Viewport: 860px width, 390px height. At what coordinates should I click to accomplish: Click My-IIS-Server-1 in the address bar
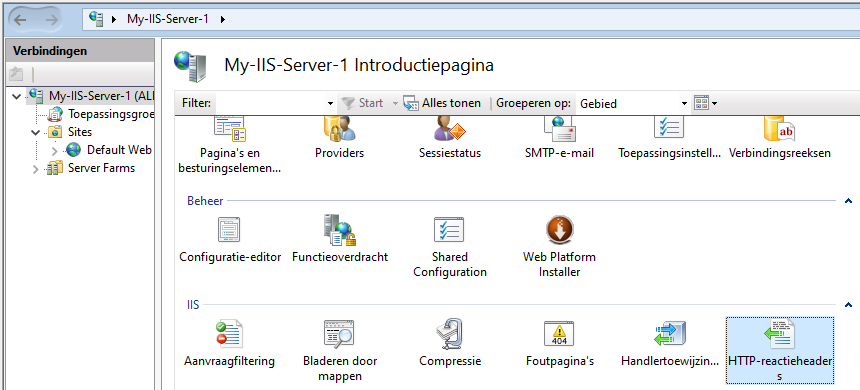(x=168, y=19)
